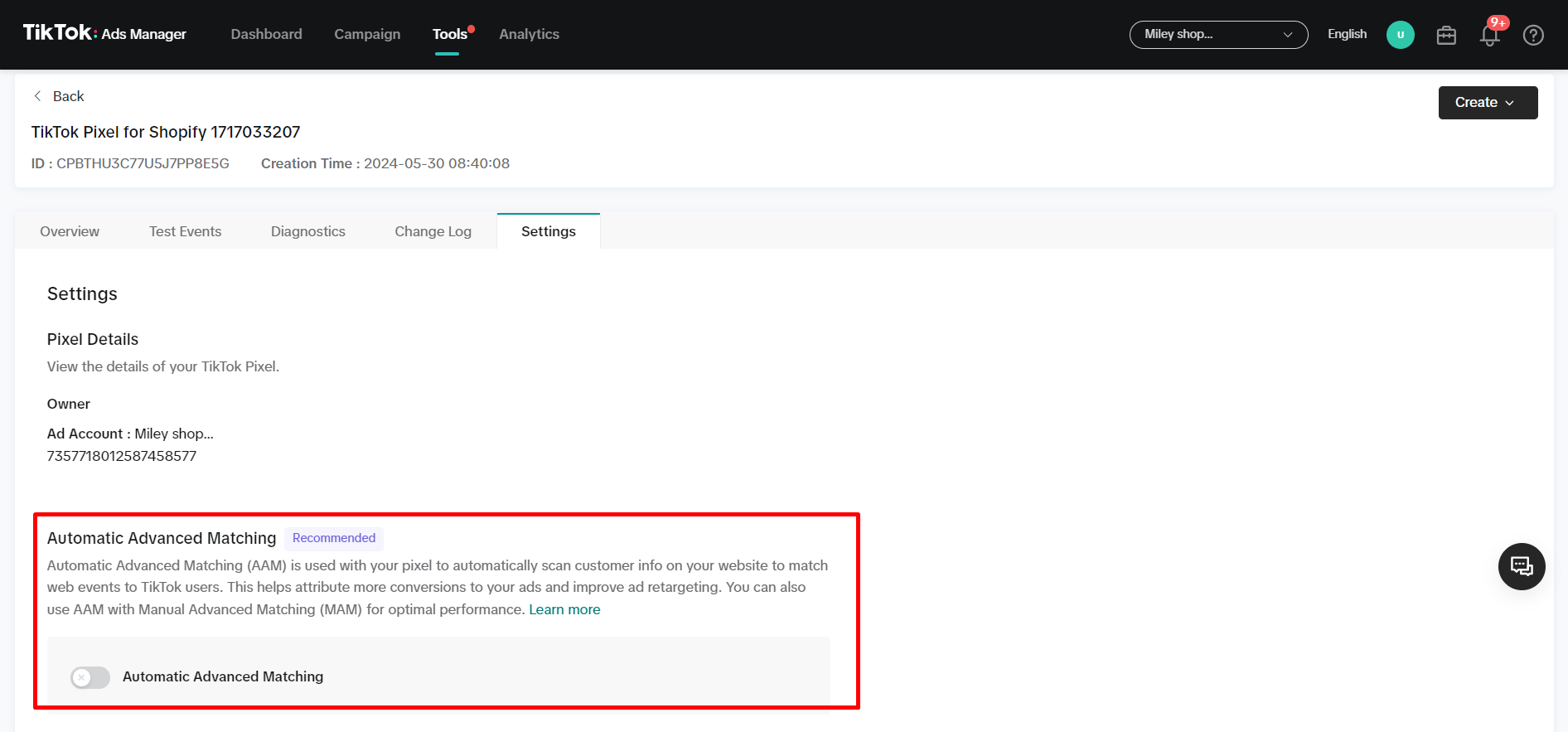Screen dimensions: 1568x732
Task: Click the briefcase business center icon
Action: [x=1446, y=35]
